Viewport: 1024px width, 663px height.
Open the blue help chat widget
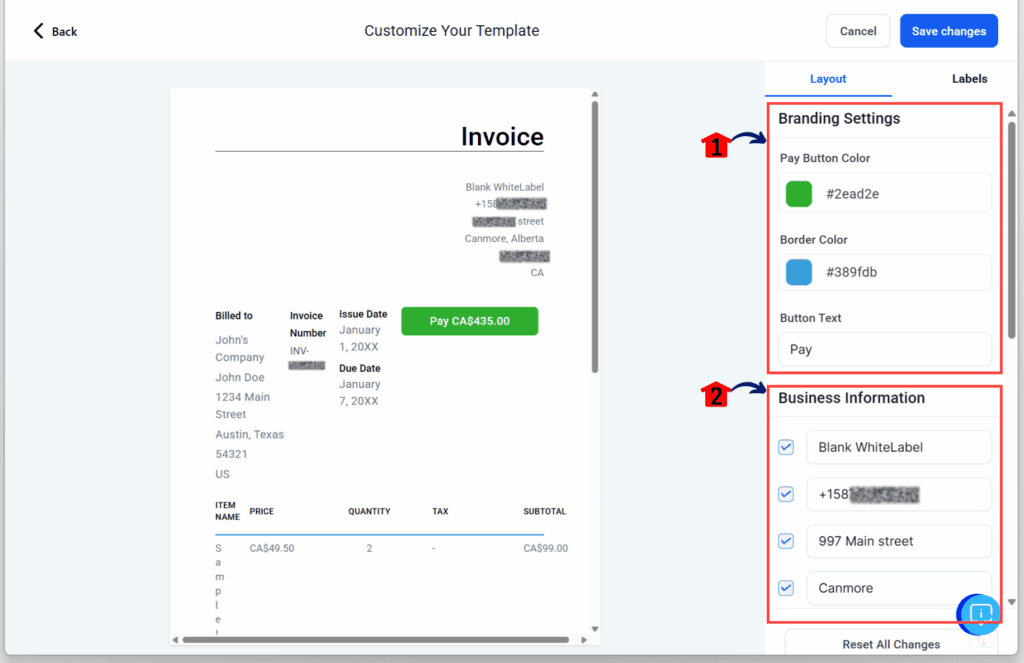coord(980,613)
